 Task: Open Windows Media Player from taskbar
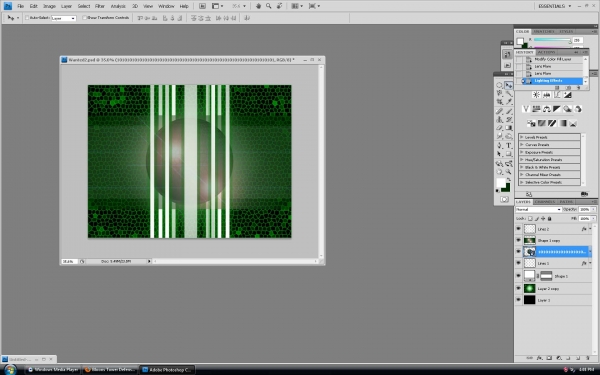coord(53,370)
